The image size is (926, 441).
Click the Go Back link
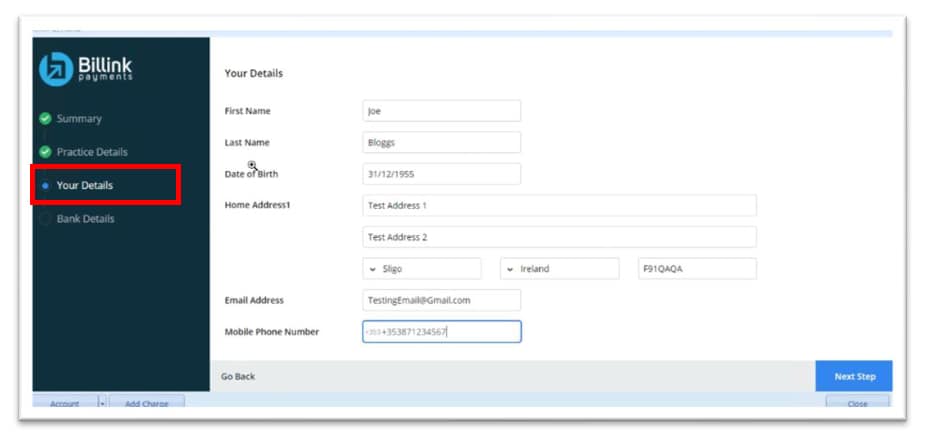[x=238, y=376]
